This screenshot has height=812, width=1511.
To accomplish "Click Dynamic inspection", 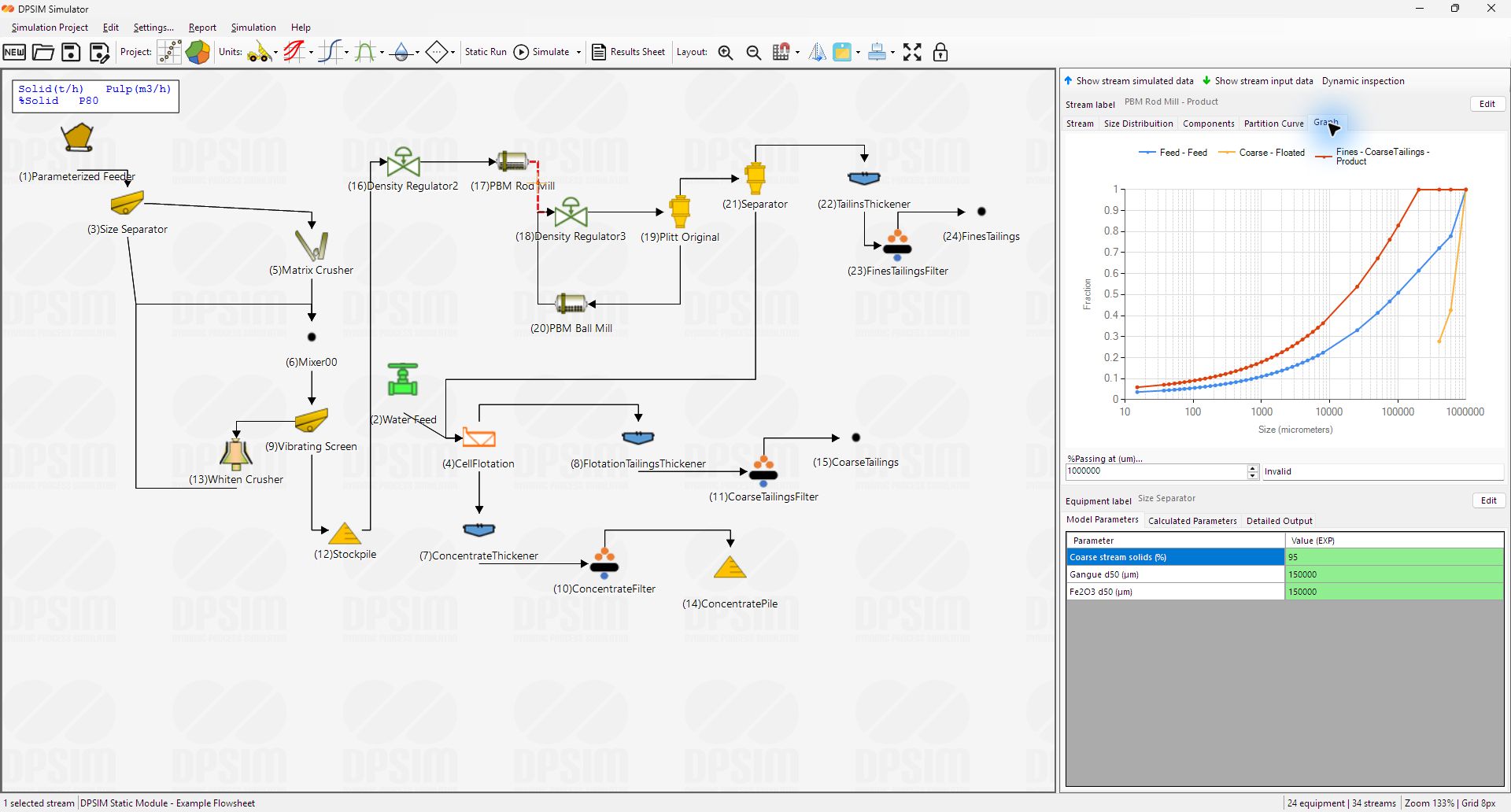I will (x=1363, y=81).
